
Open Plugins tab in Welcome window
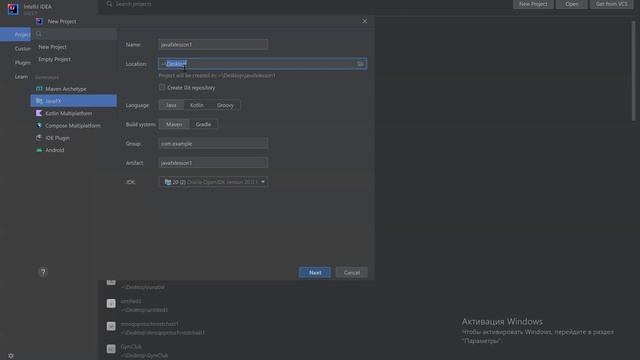coord(16,62)
